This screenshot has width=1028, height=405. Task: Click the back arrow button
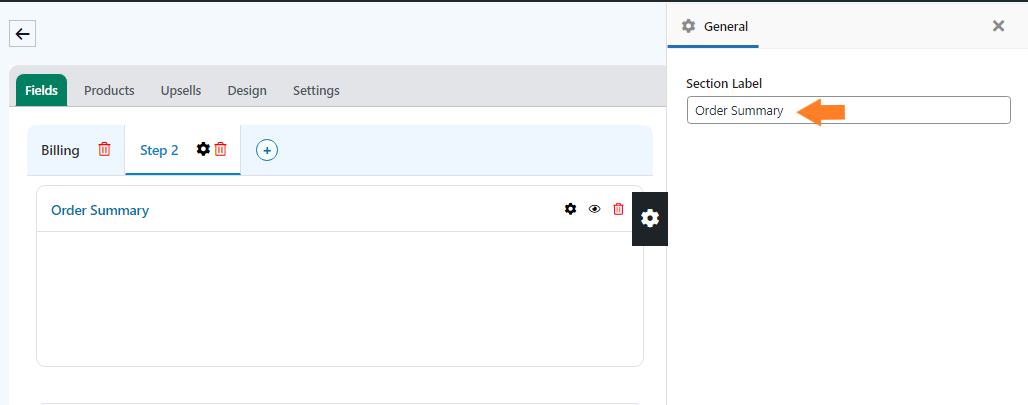coord(22,34)
